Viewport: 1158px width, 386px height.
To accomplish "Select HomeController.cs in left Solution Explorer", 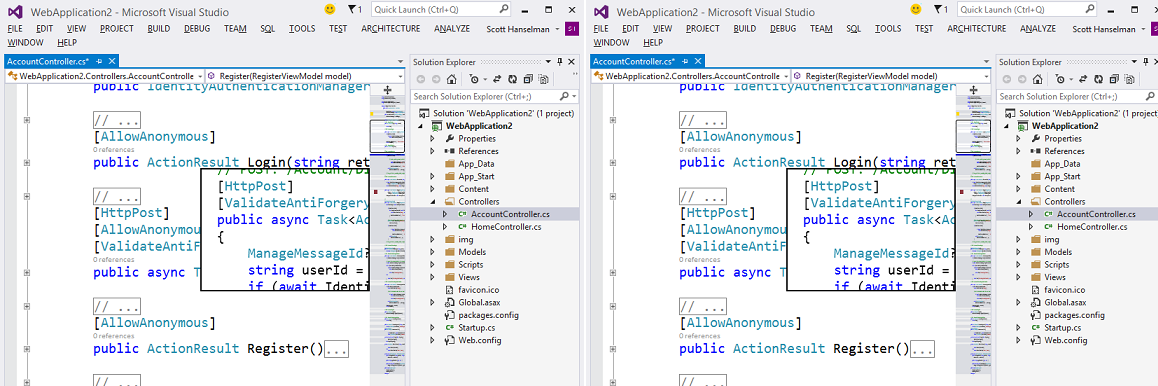I will coord(506,227).
